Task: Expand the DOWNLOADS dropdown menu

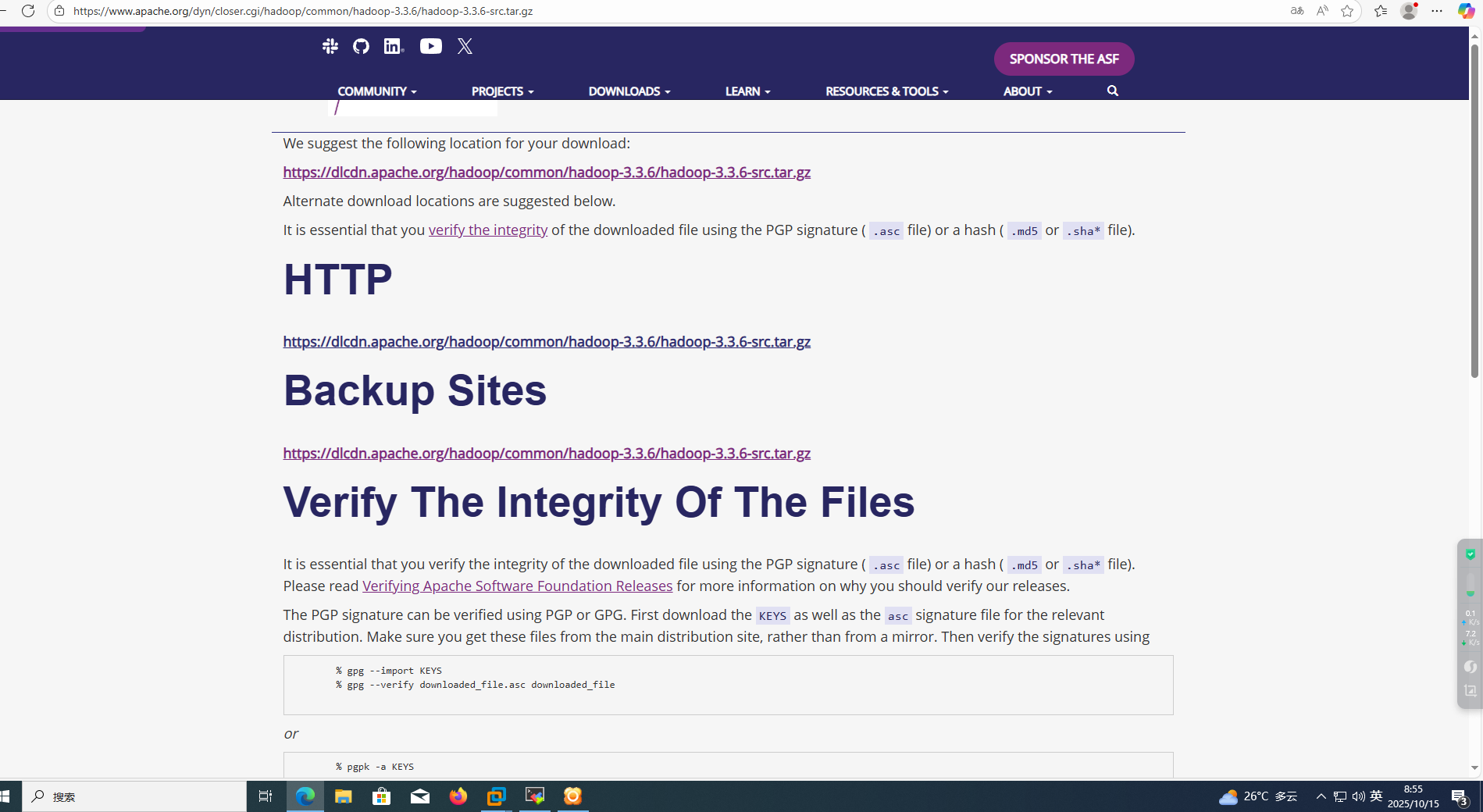Action: (x=629, y=91)
